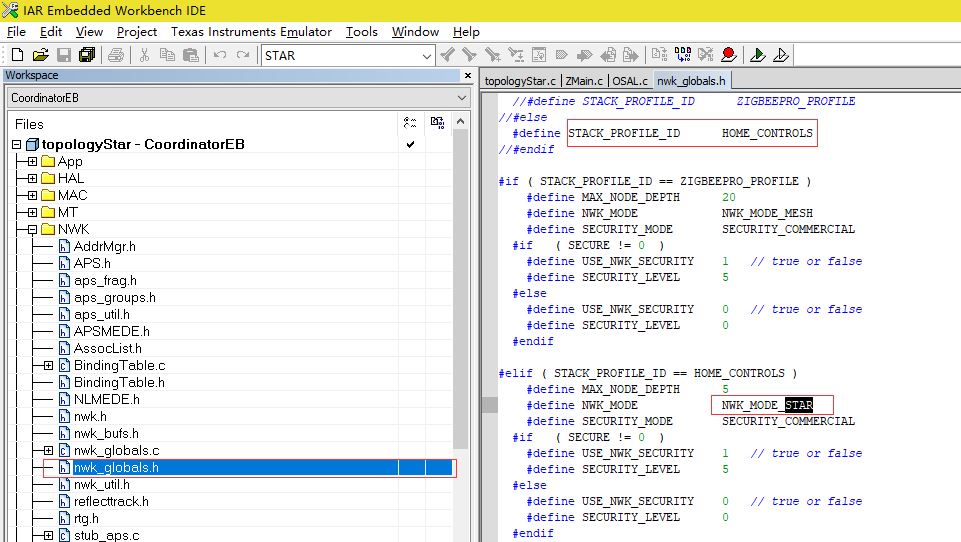The image size is (961, 542).
Task: Switch to the ZMain.c editor tab
Action: tap(584, 81)
